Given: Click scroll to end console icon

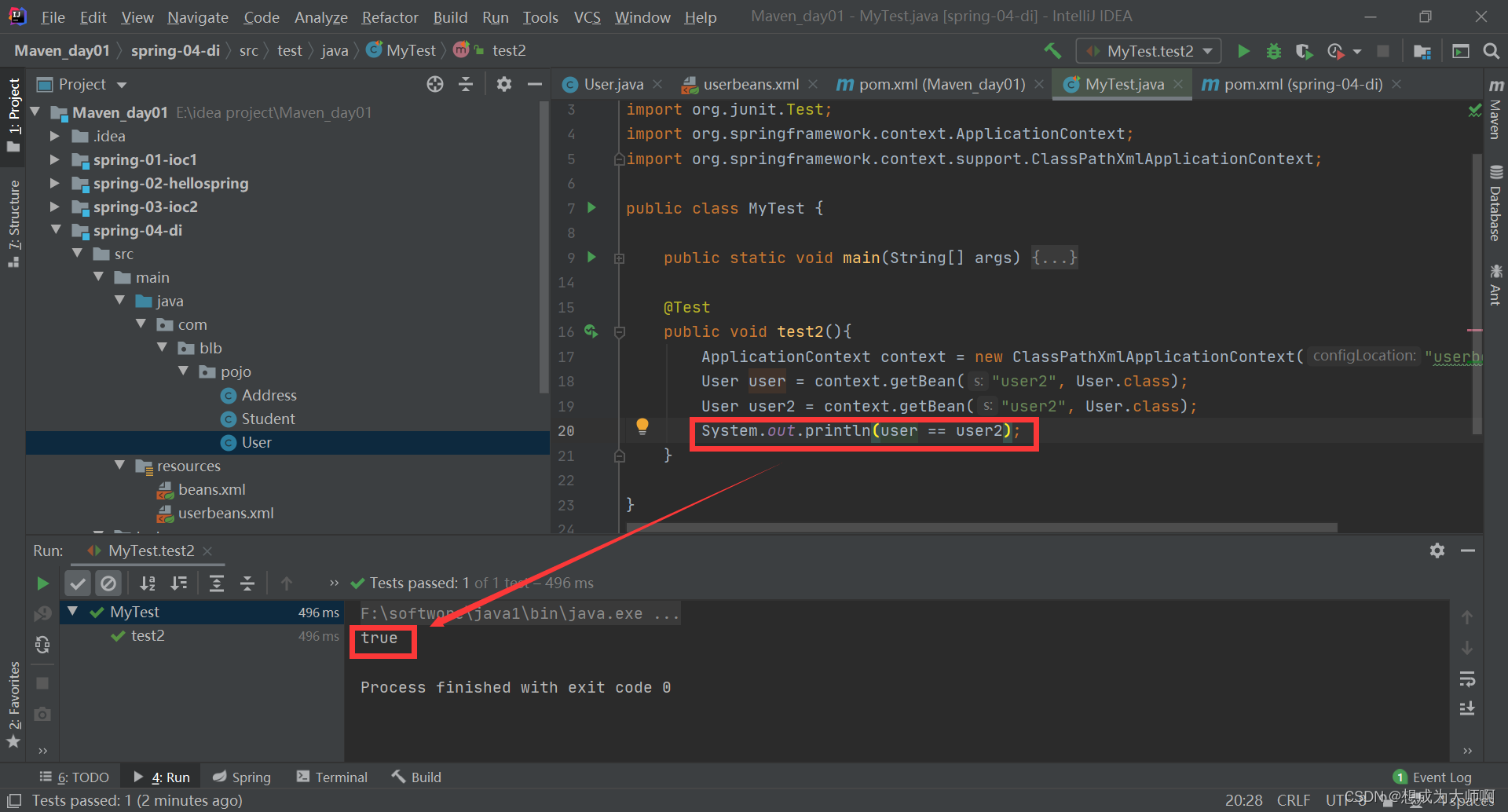Looking at the screenshot, I should click(x=1467, y=709).
